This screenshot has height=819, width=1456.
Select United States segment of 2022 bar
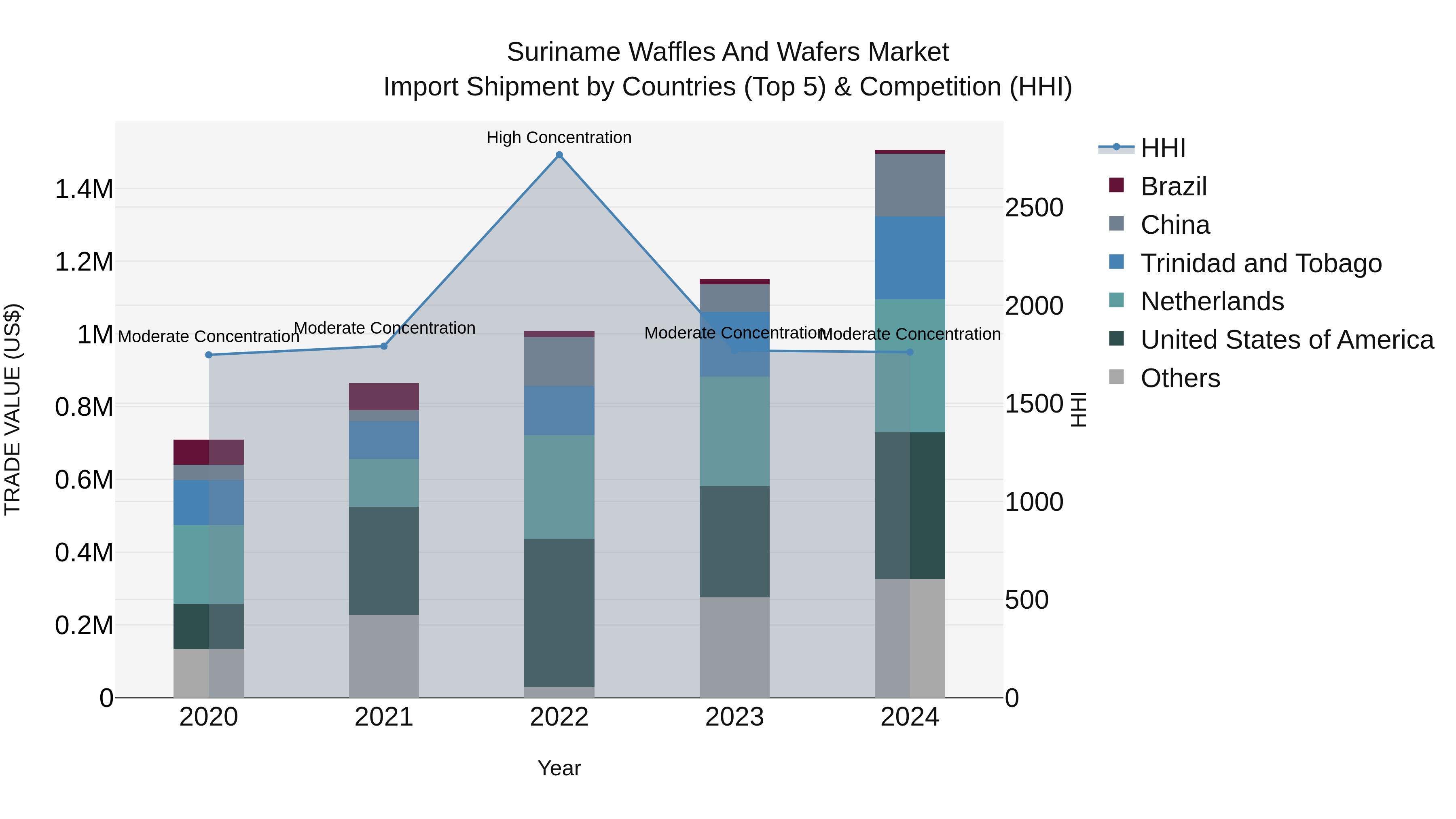[559, 613]
